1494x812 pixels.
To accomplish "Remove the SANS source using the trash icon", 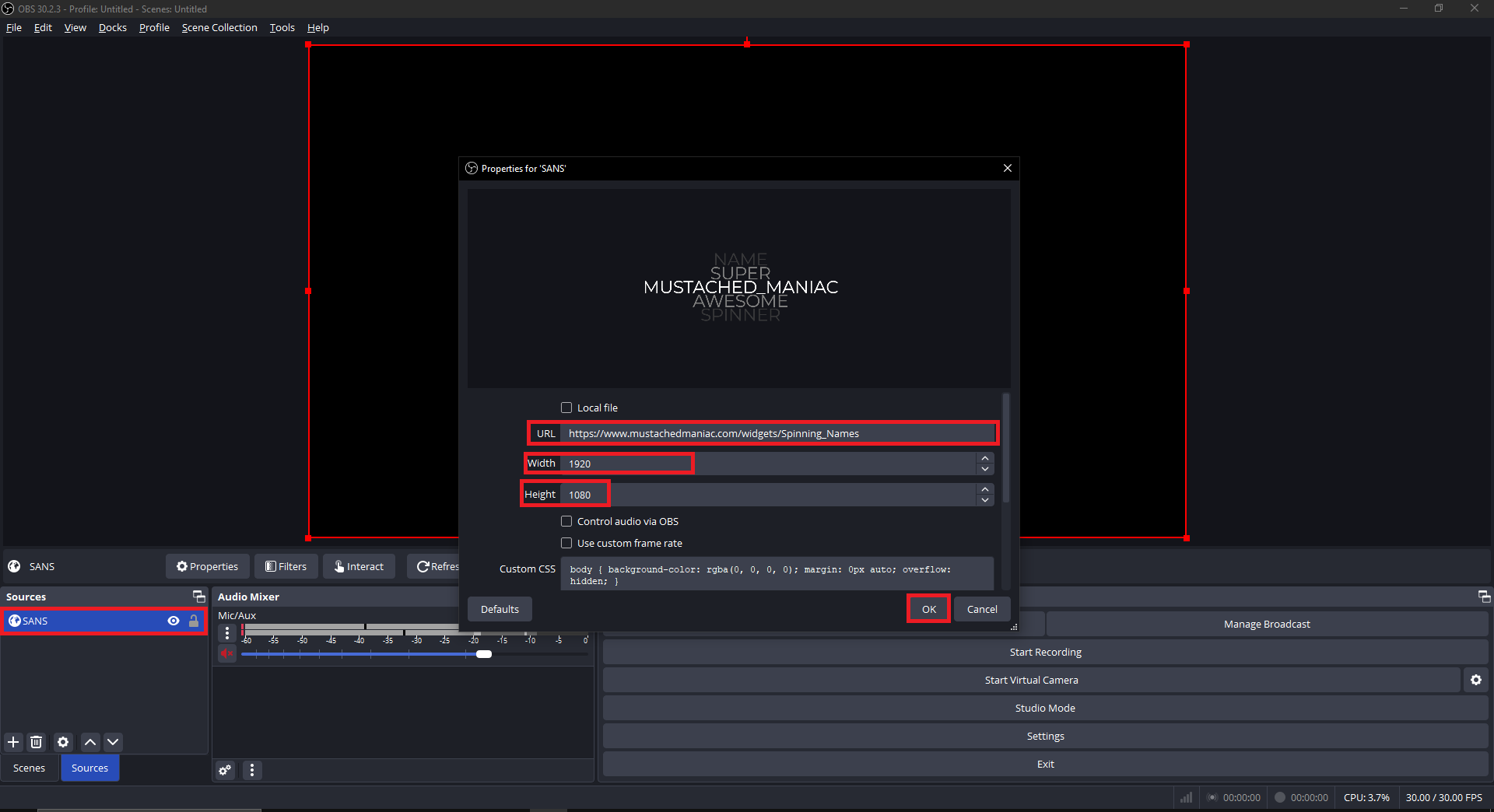I will (x=37, y=742).
